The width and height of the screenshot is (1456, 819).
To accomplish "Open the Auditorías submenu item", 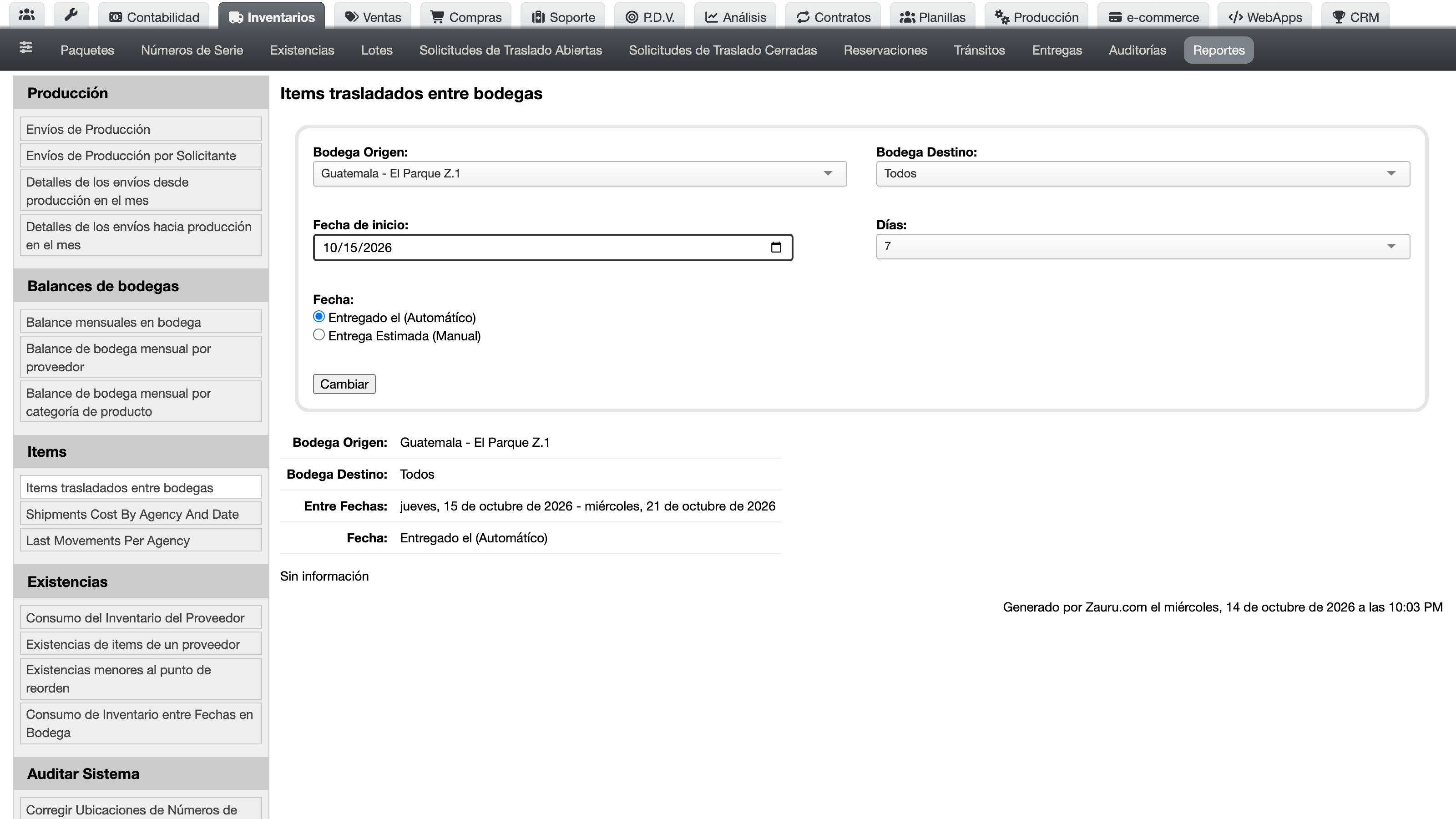I will click(x=1137, y=50).
